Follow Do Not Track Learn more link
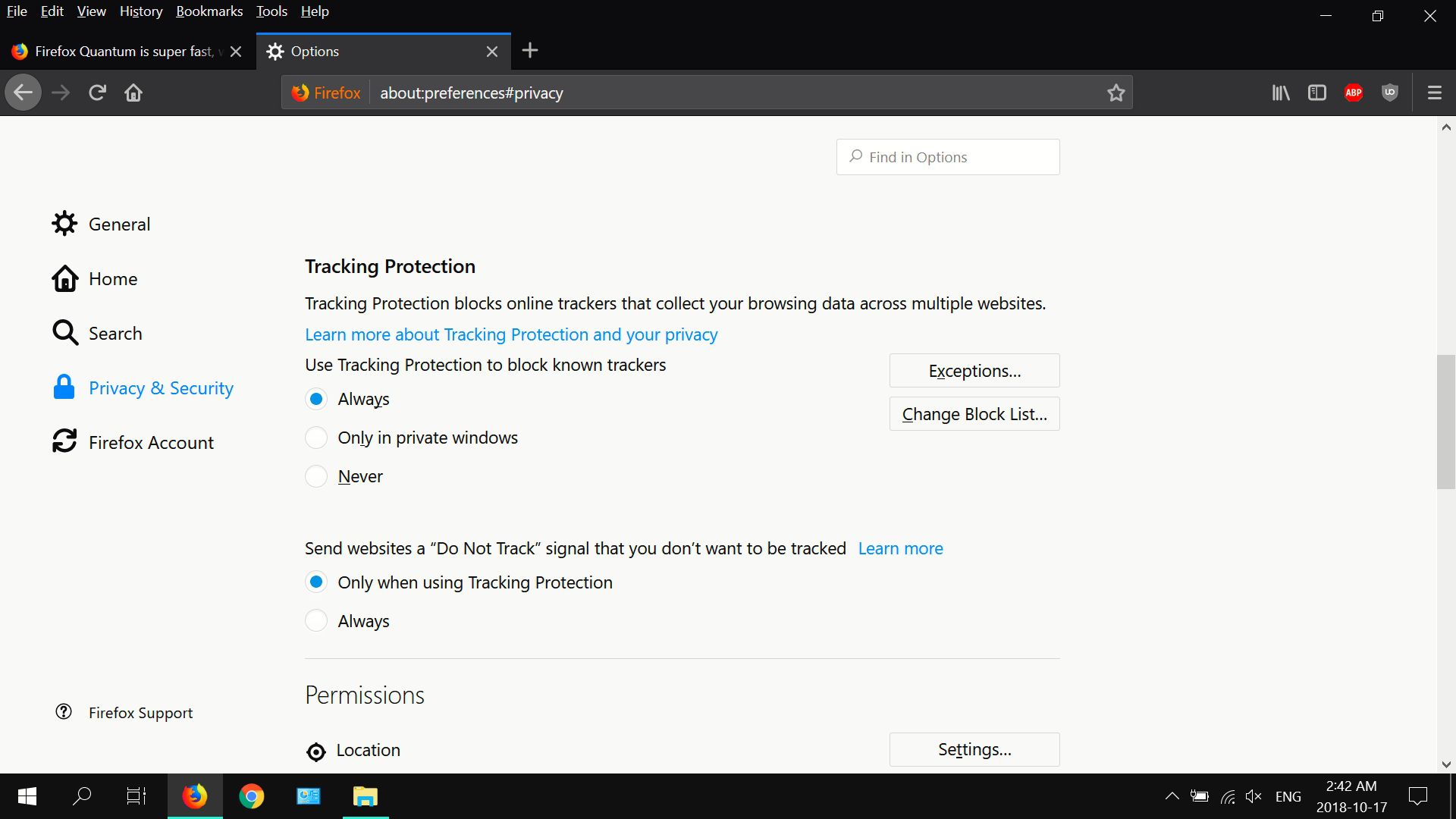This screenshot has width=1456, height=819. (900, 548)
